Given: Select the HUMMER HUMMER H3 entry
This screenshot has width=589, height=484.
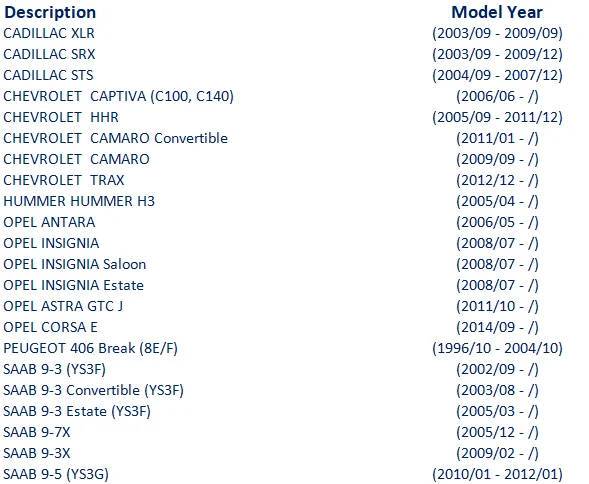Looking at the screenshot, I should pyautogui.click(x=79, y=202).
